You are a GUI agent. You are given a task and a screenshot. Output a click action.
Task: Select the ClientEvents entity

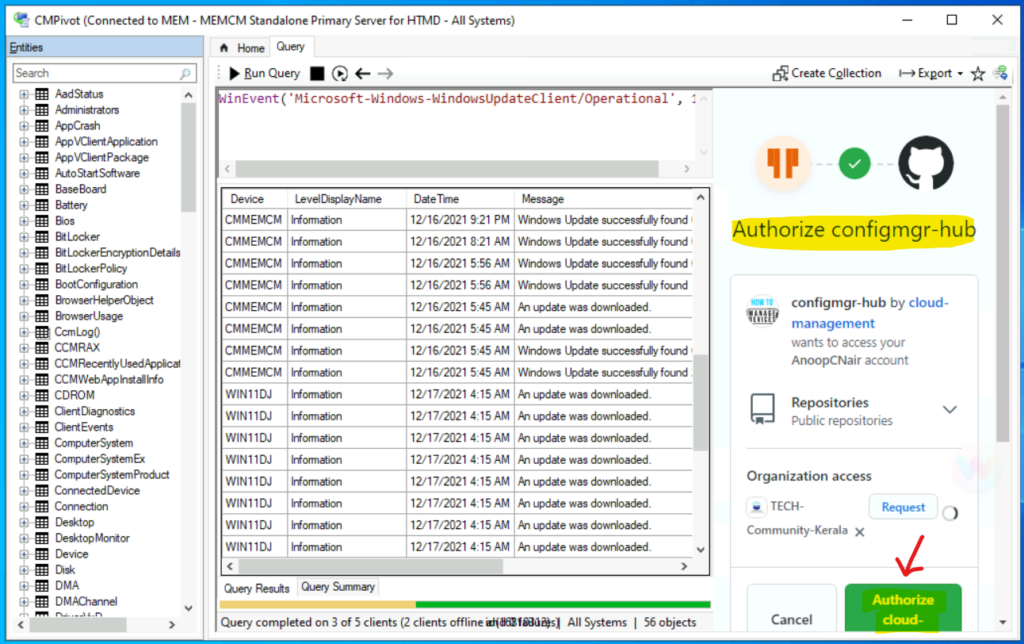tap(84, 427)
